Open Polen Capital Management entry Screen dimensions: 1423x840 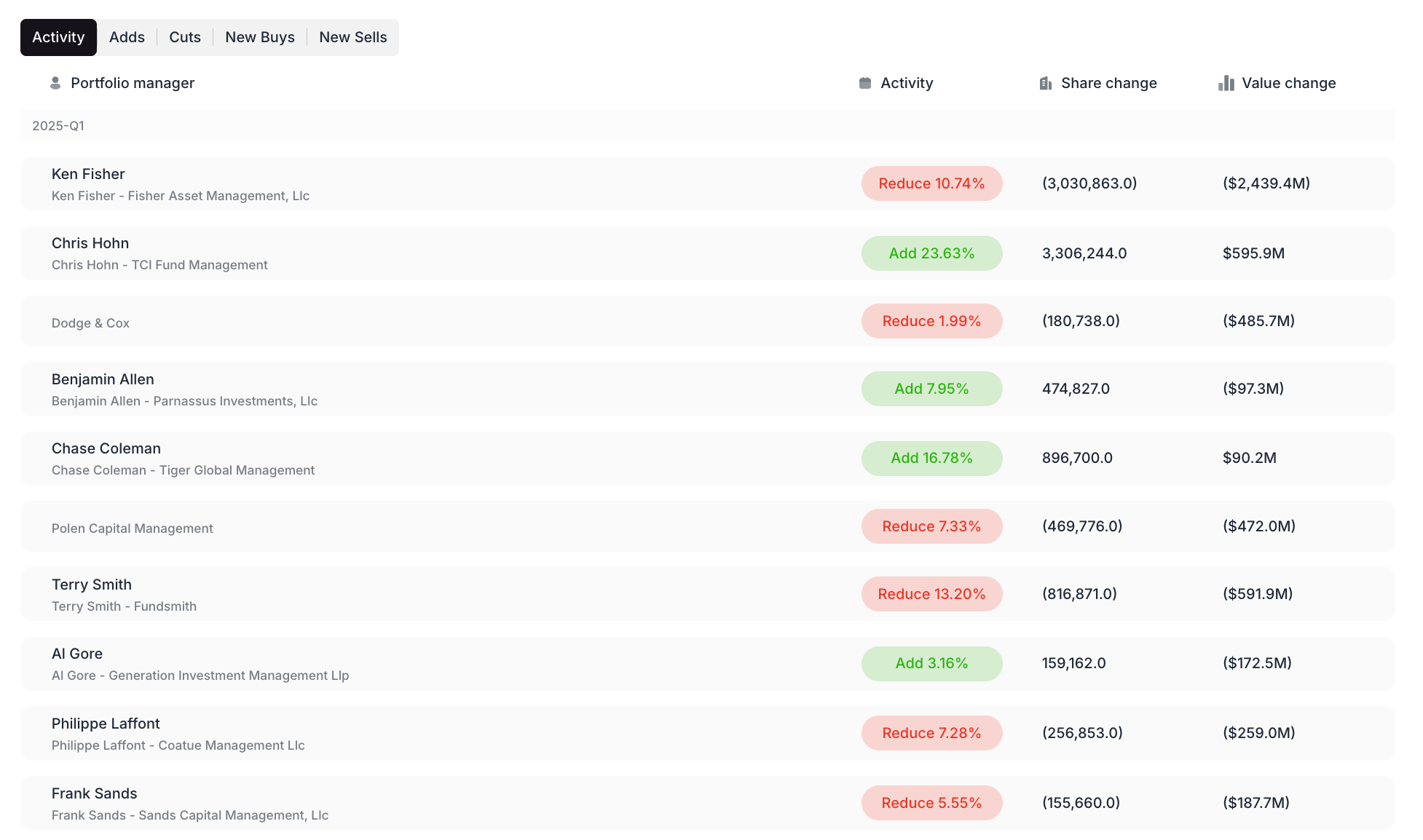(x=133, y=528)
